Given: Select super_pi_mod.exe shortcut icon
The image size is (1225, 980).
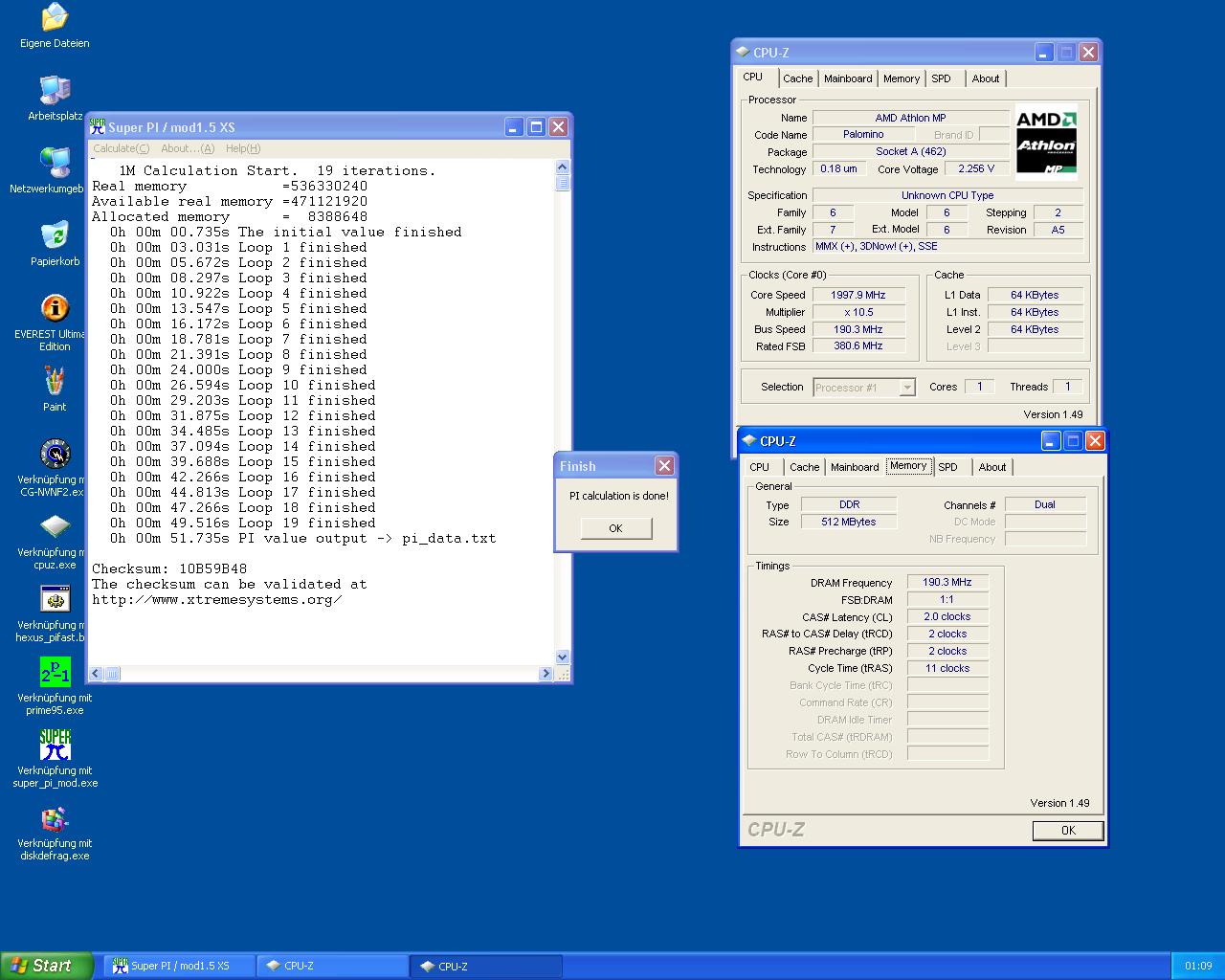Looking at the screenshot, I should (55, 745).
